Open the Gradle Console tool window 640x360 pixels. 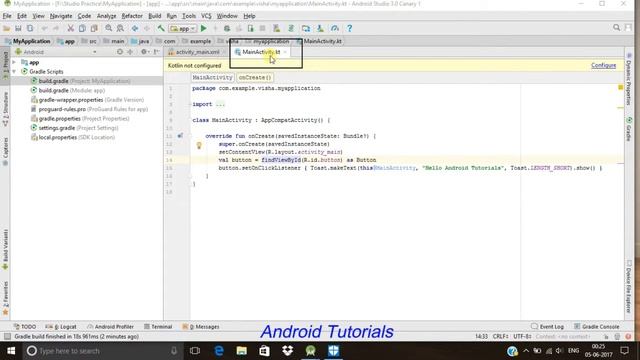point(597,327)
